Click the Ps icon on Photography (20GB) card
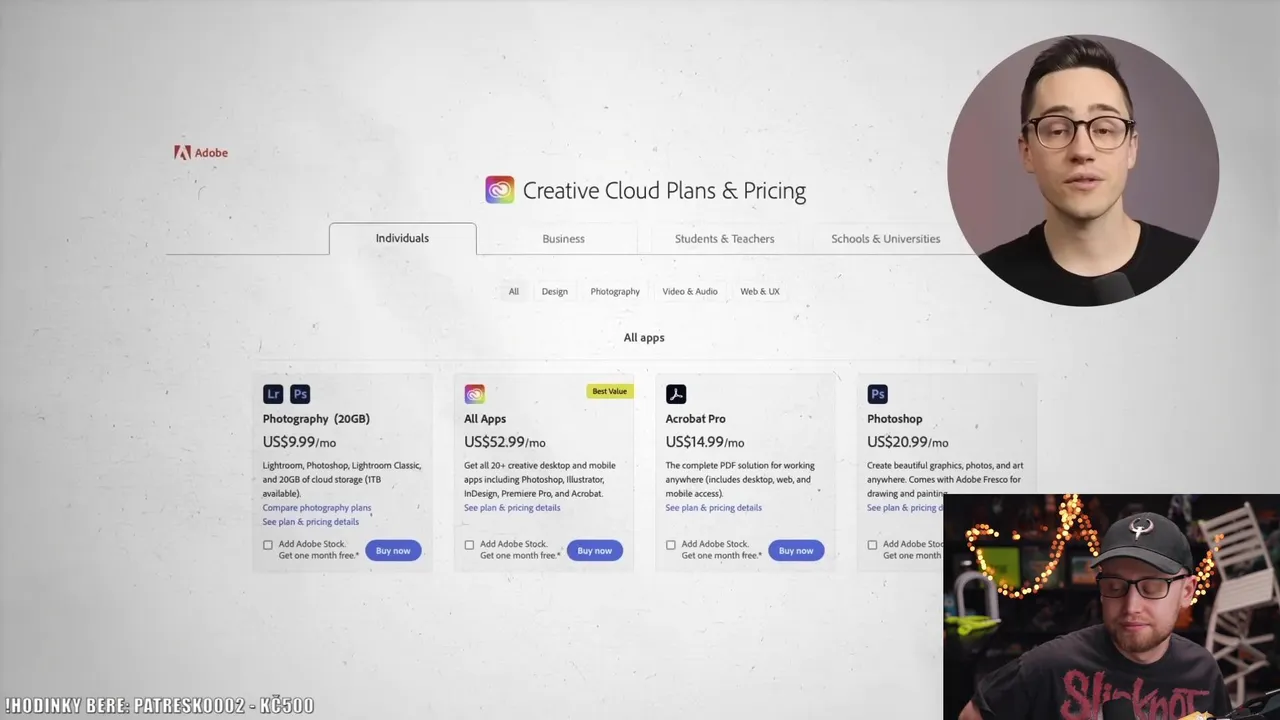The image size is (1280, 720). point(300,394)
